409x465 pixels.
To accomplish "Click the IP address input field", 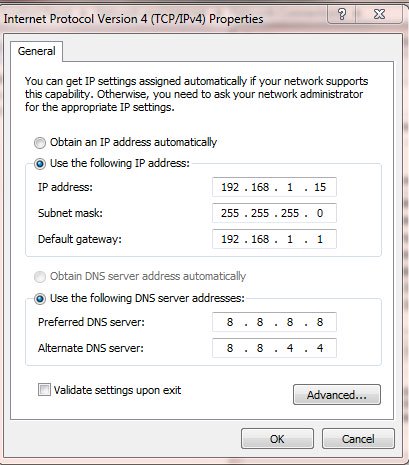I will 274,187.
